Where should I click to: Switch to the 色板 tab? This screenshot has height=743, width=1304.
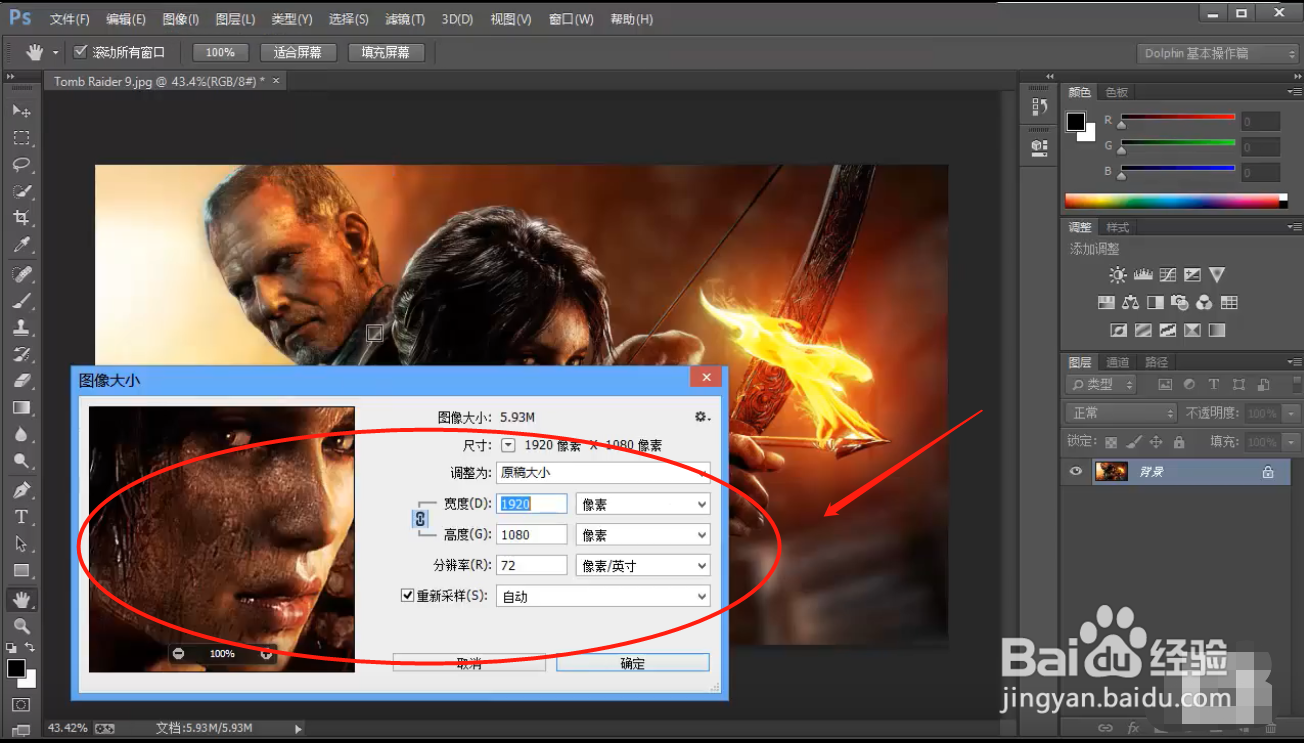1117,92
